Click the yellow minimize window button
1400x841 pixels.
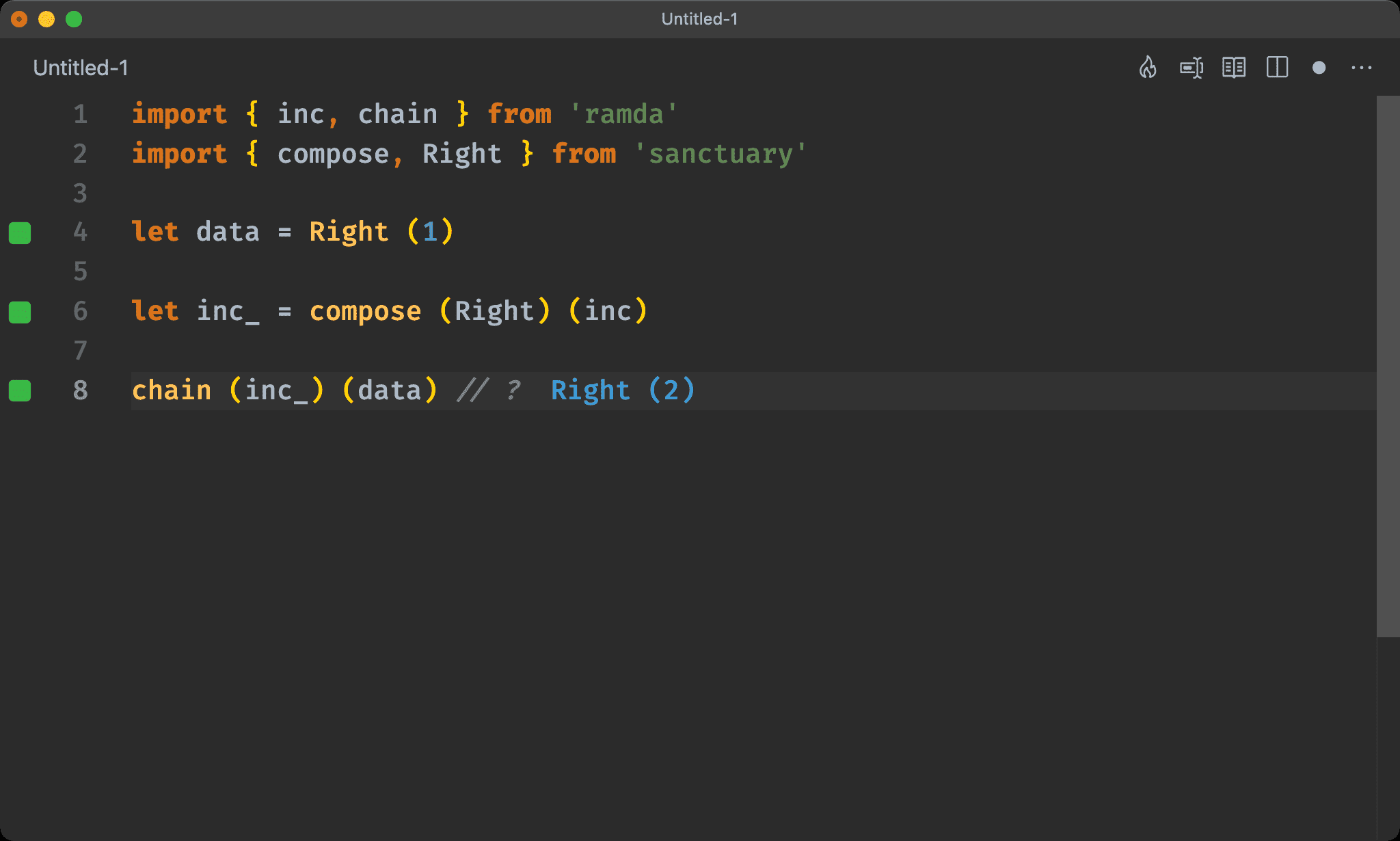tap(46, 19)
